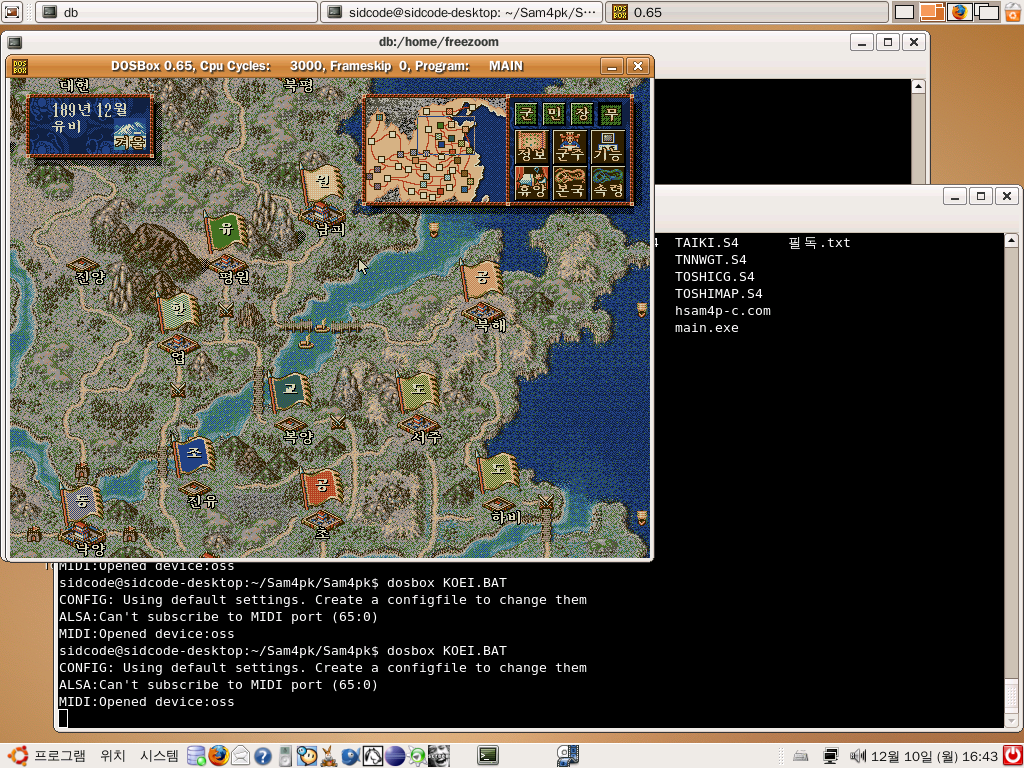Open the help question mark launcher
Image resolution: width=1024 pixels, height=768 pixels.
(x=263, y=756)
